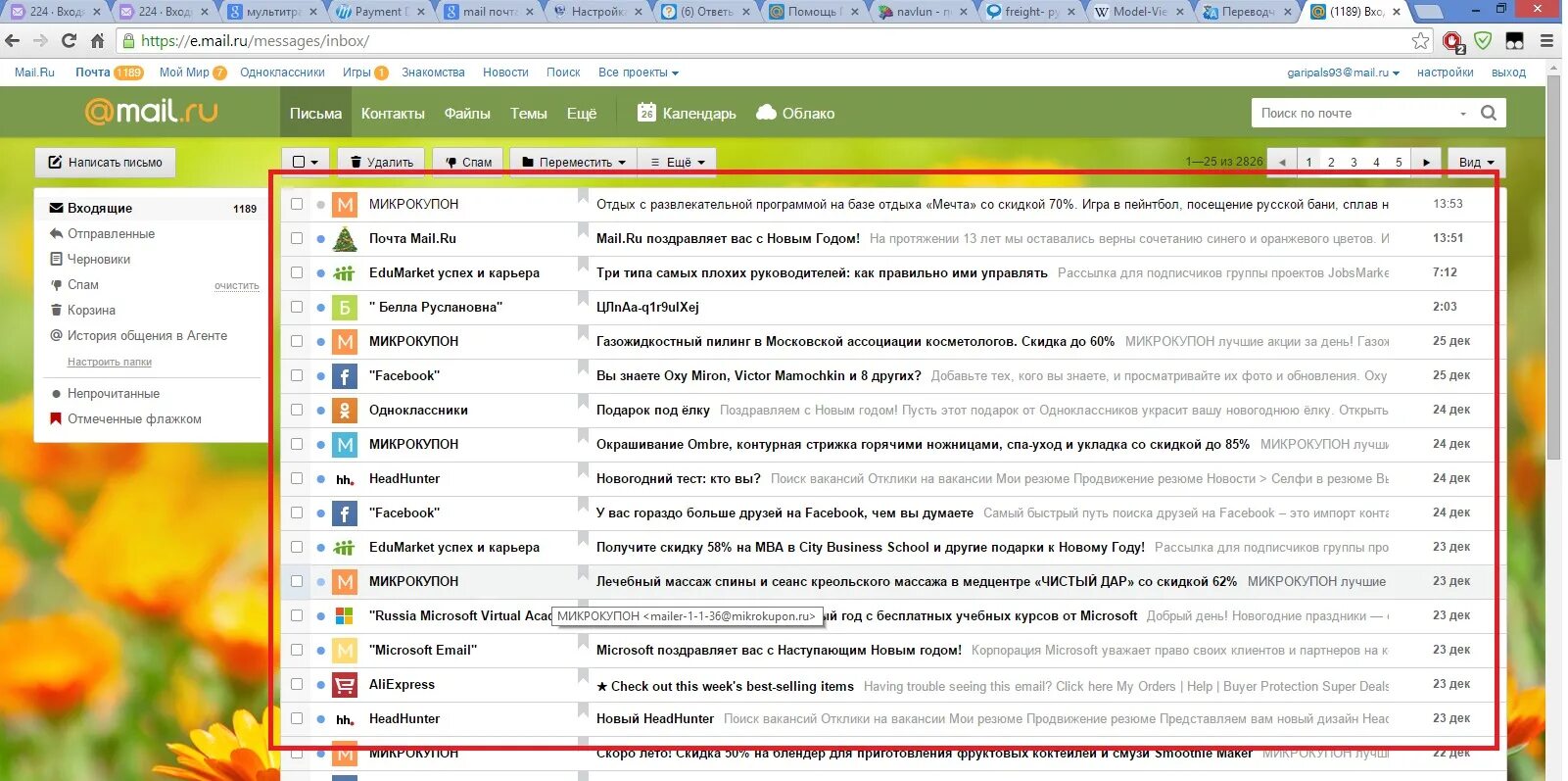This screenshot has width=1568, height=781.
Task: Go to page 3 in pagination
Action: (1354, 162)
